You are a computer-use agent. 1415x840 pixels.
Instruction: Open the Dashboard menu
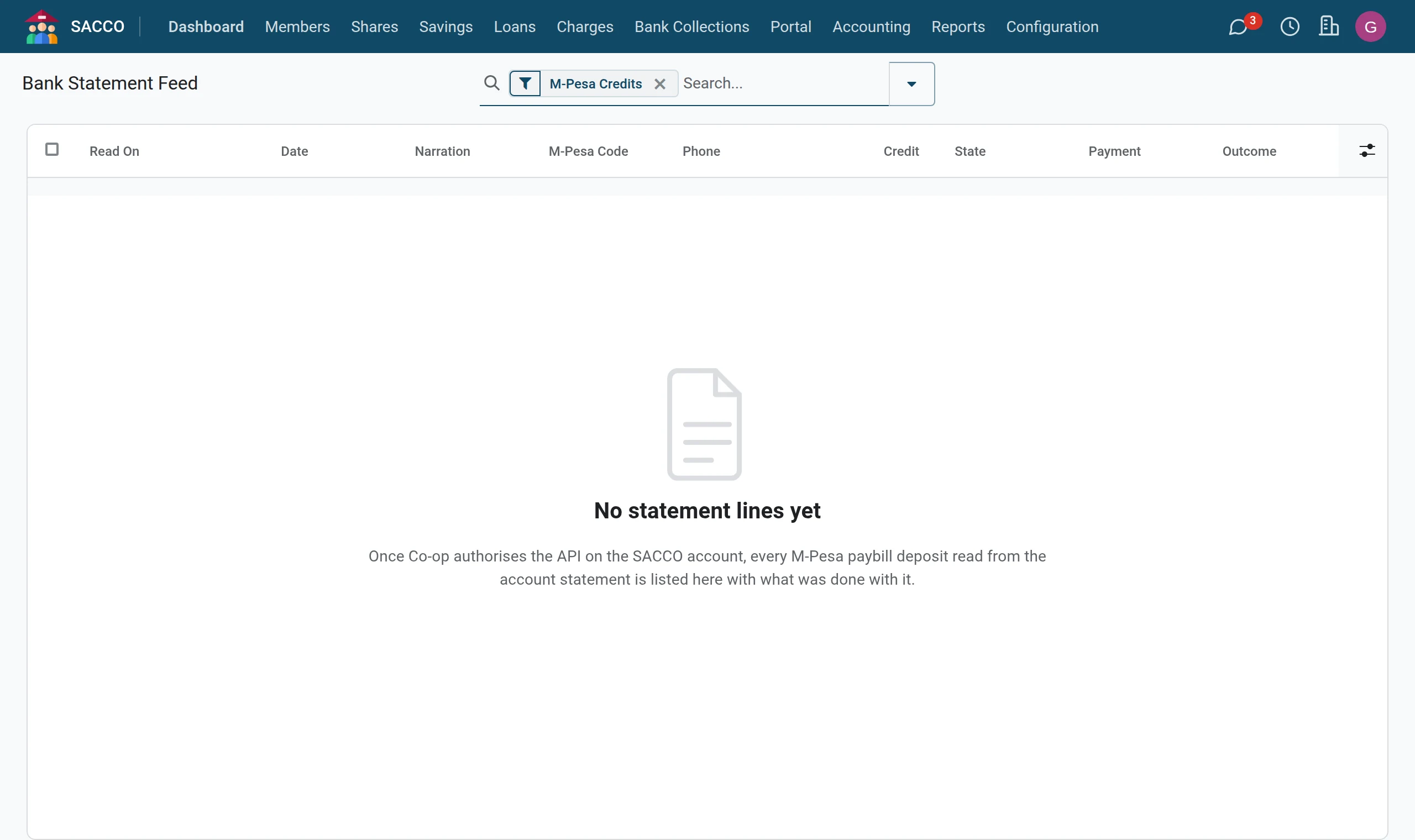[x=206, y=27]
